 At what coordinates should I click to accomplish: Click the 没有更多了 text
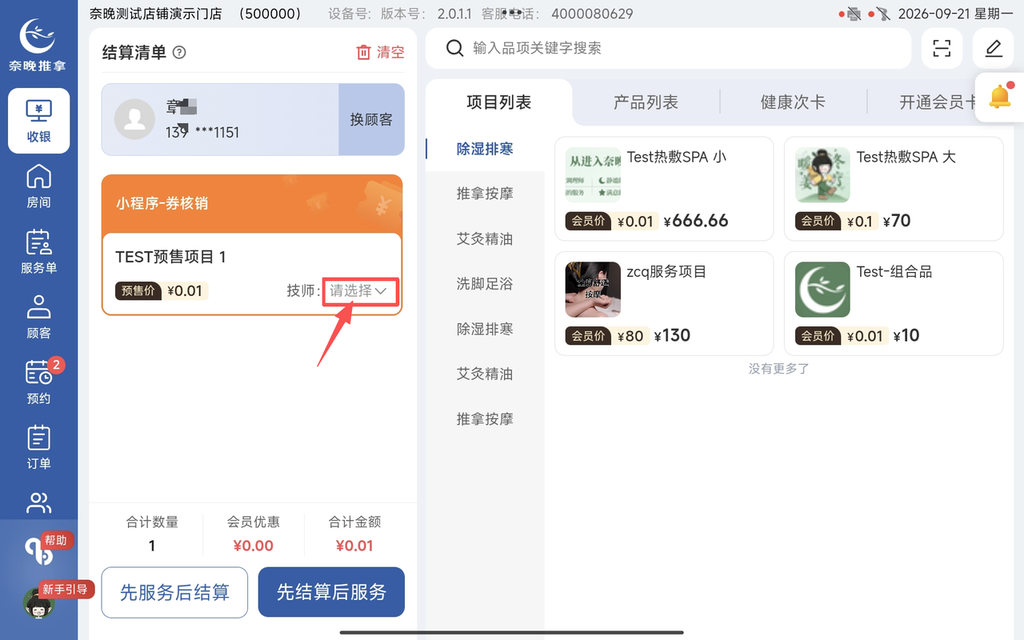pos(778,369)
